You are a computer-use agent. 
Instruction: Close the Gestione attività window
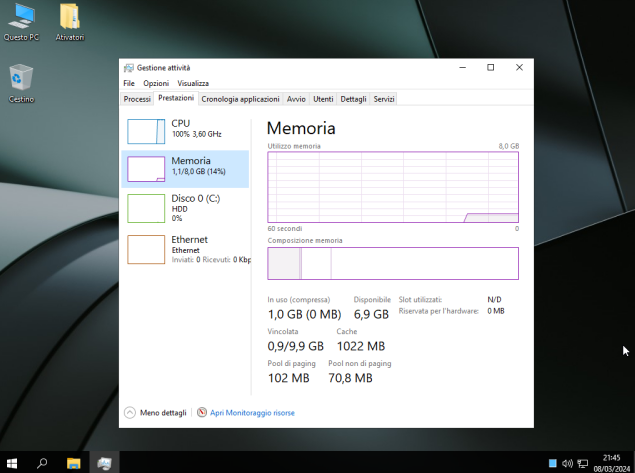519,68
